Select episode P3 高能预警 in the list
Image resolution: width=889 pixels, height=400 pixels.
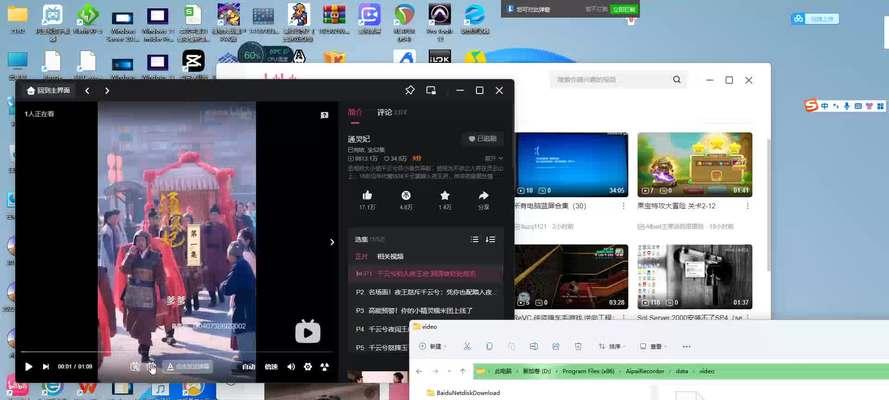[425, 310]
